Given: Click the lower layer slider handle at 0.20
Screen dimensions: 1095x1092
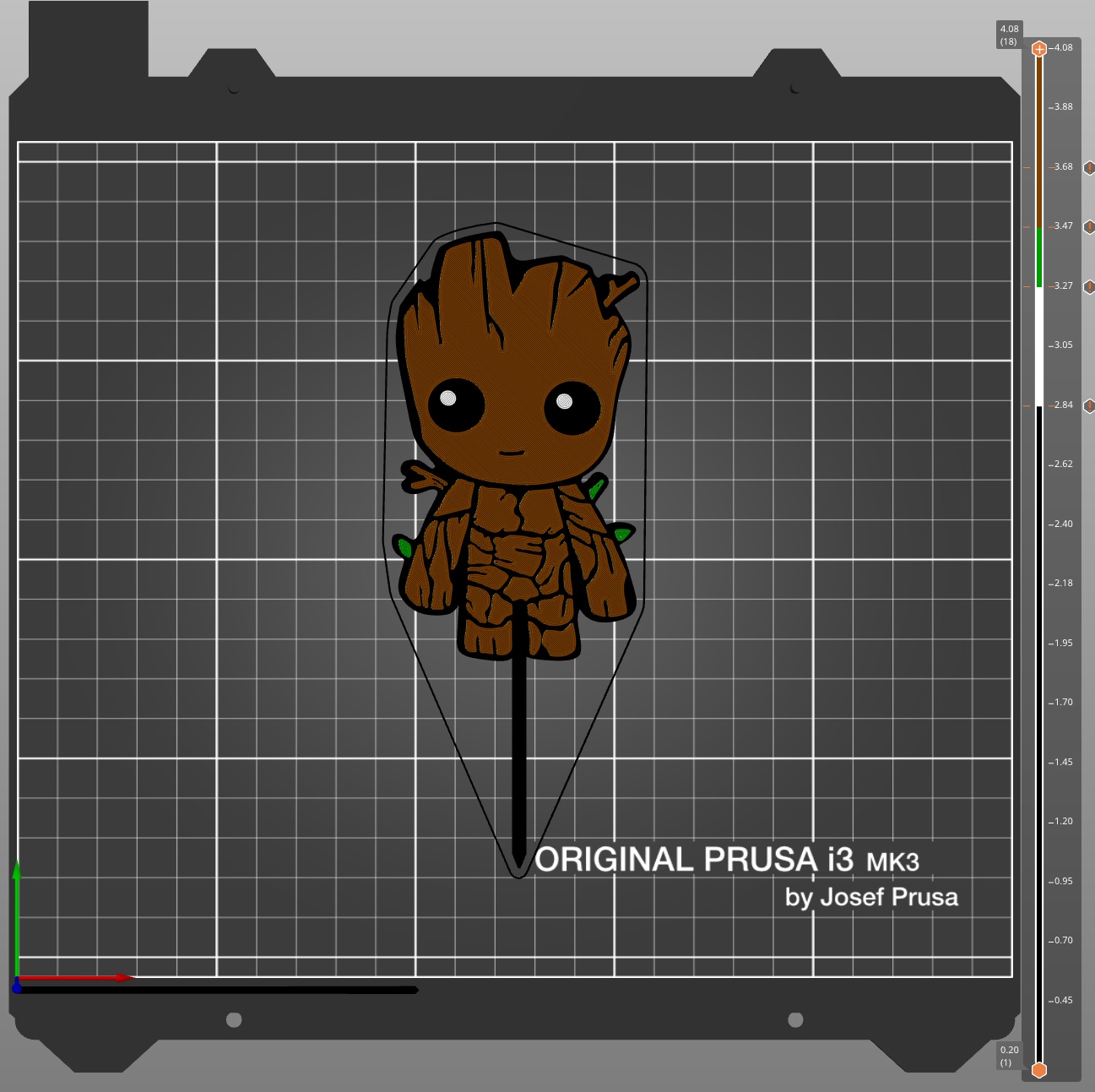Looking at the screenshot, I should click(x=1039, y=1070).
